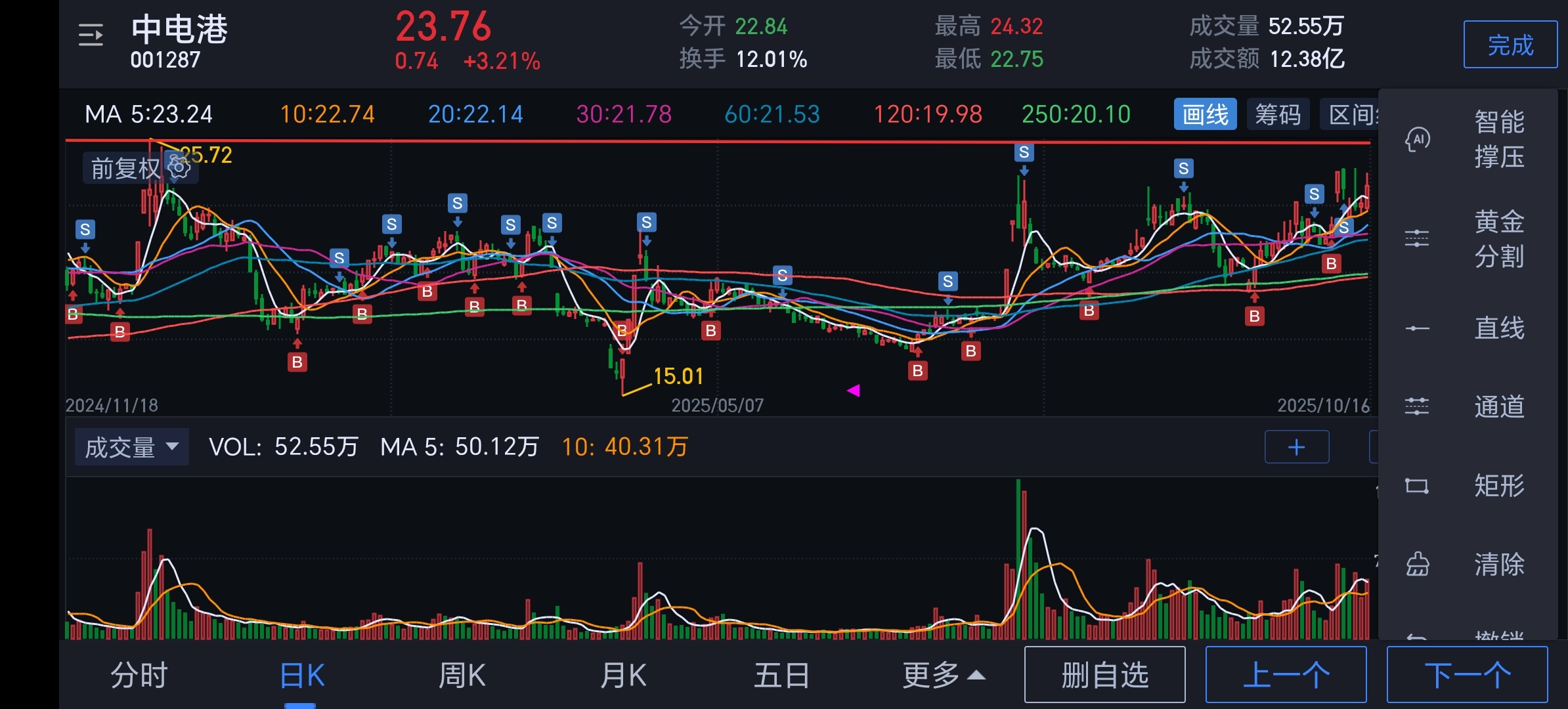Click the AI smart support-resistance icon

coord(1417,139)
